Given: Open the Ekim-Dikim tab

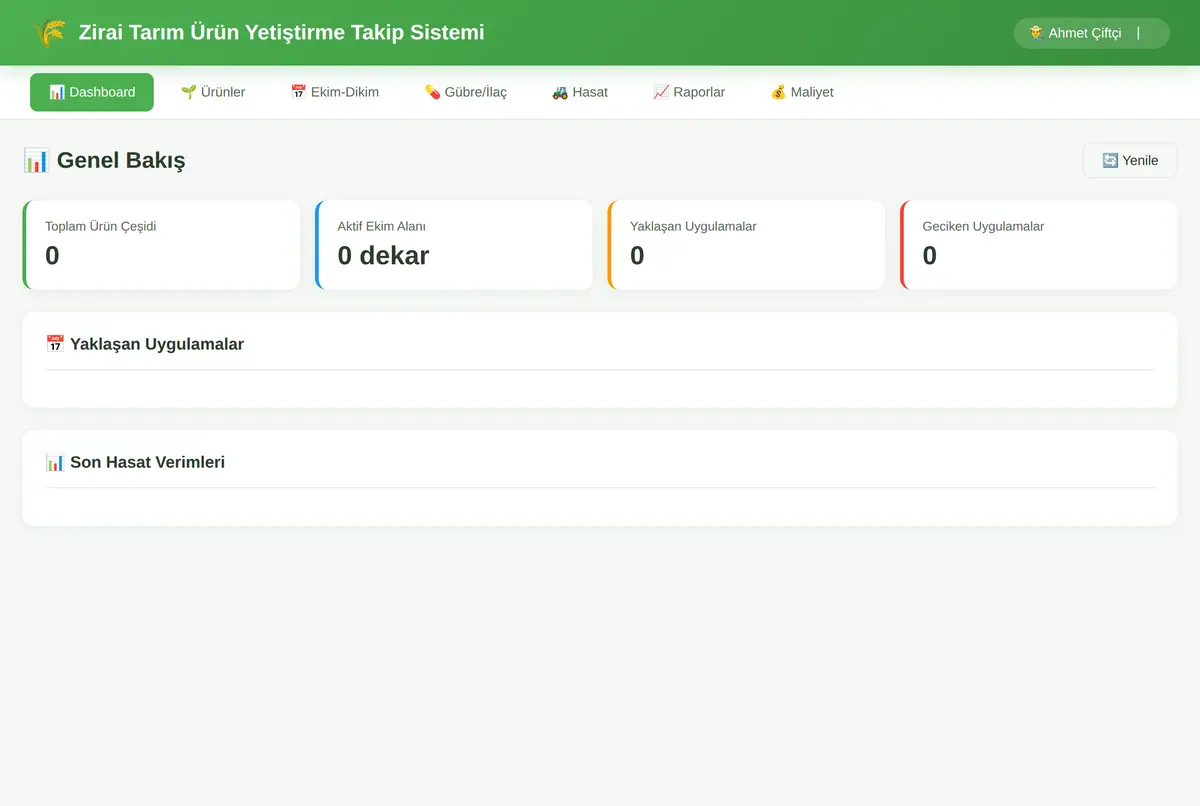Looking at the screenshot, I should coord(335,92).
